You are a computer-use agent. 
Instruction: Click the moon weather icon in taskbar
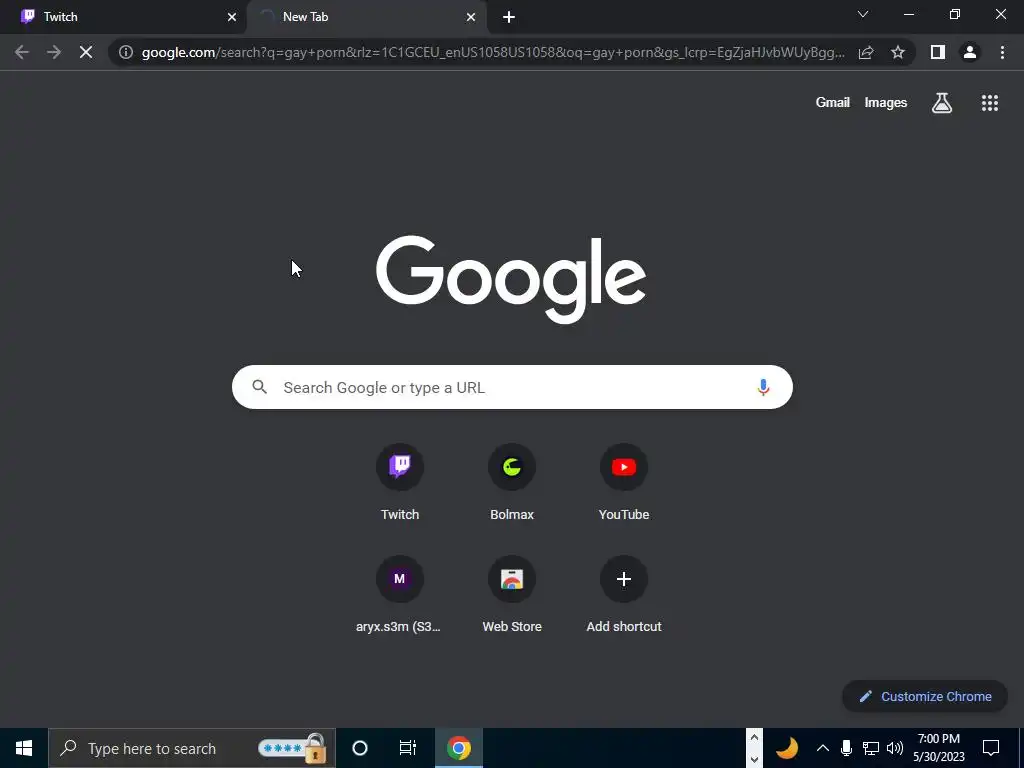pyautogui.click(x=787, y=748)
